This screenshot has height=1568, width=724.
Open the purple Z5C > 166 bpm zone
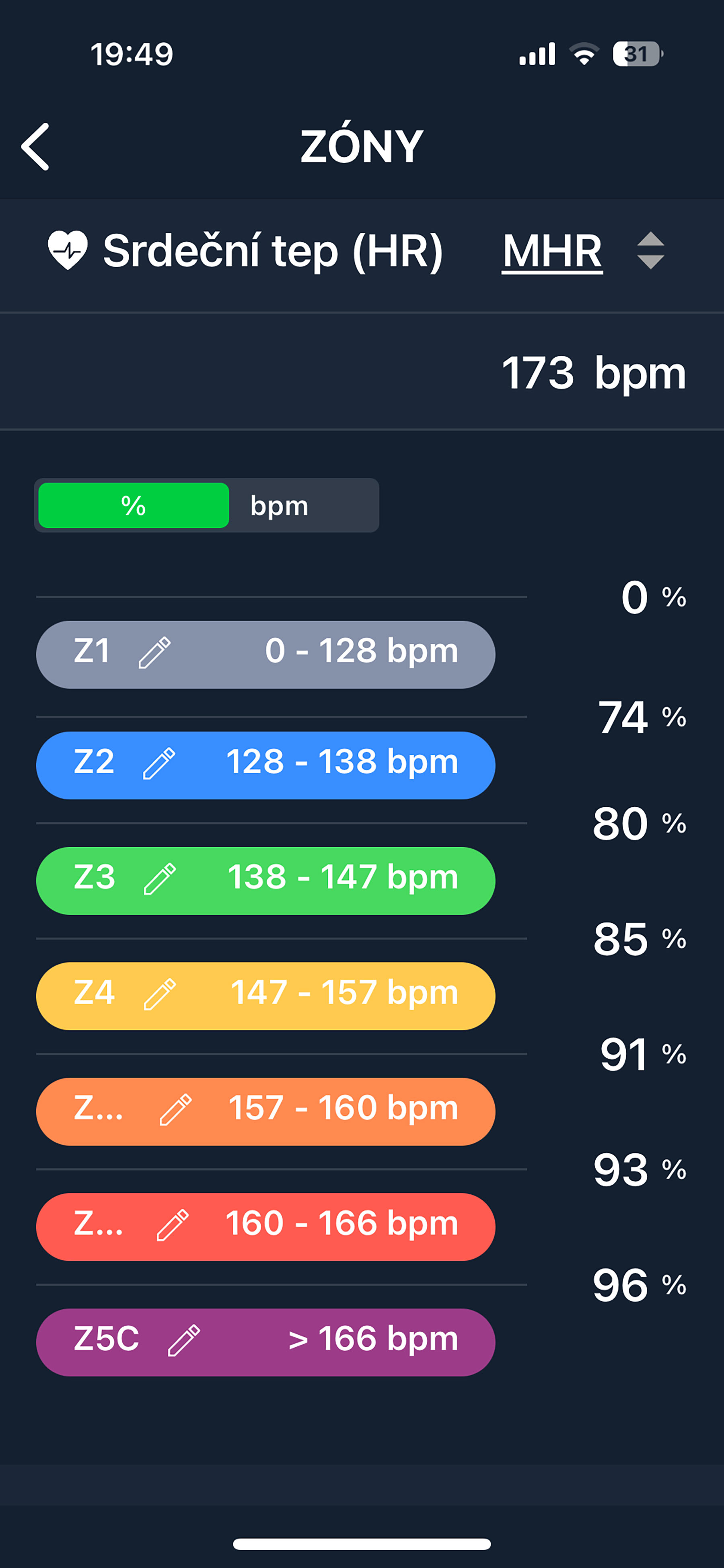[341, 1342]
